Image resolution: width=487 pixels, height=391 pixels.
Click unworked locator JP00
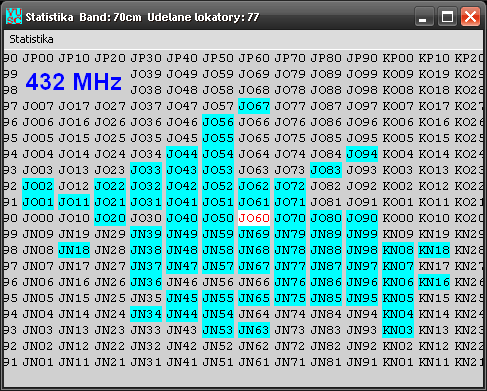click(38, 58)
